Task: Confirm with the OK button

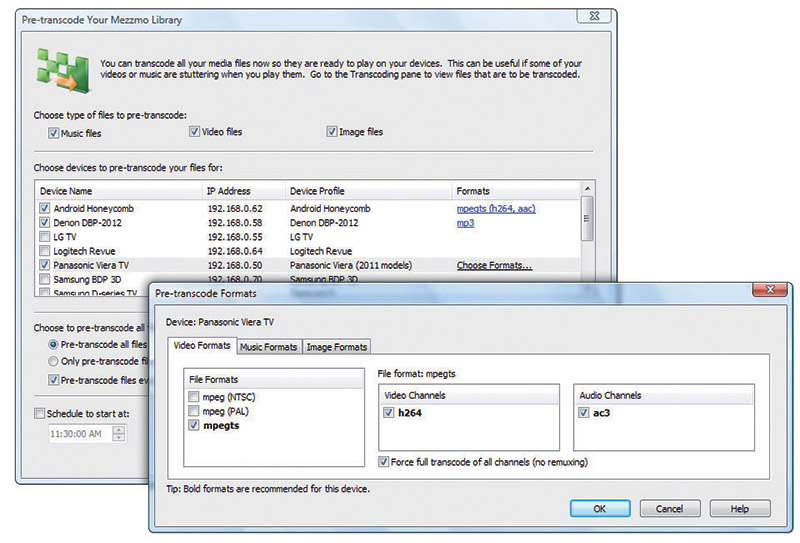Action: pyautogui.click(x=600, y=509)
